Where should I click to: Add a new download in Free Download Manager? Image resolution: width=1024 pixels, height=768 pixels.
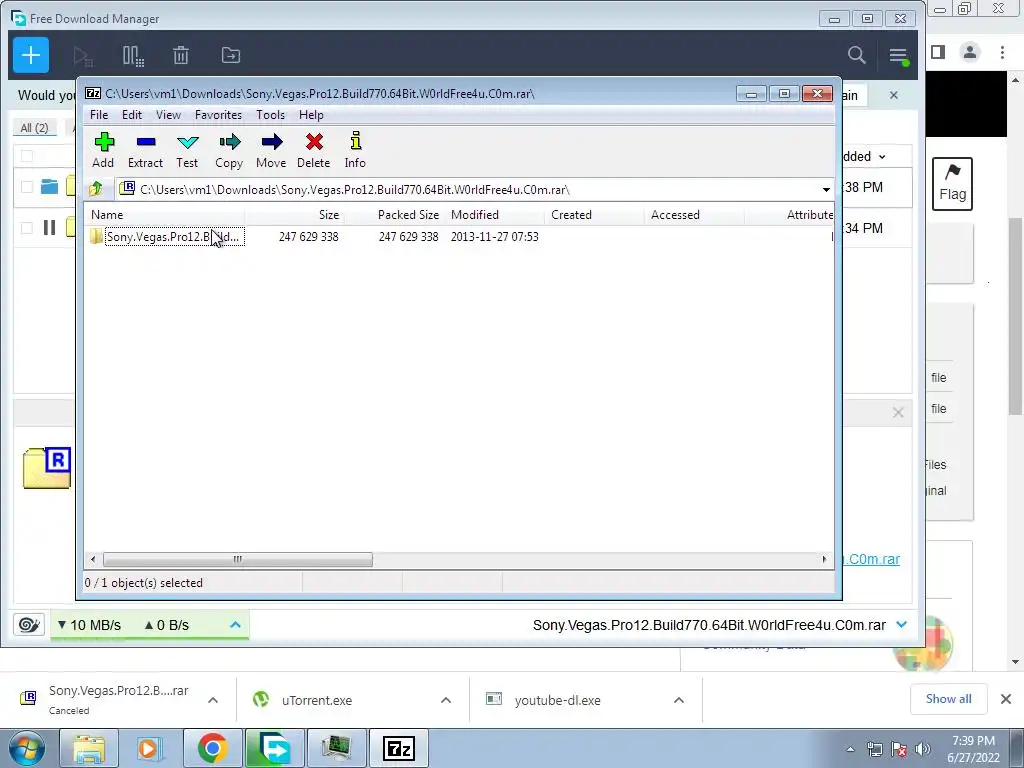coord(31,56)
